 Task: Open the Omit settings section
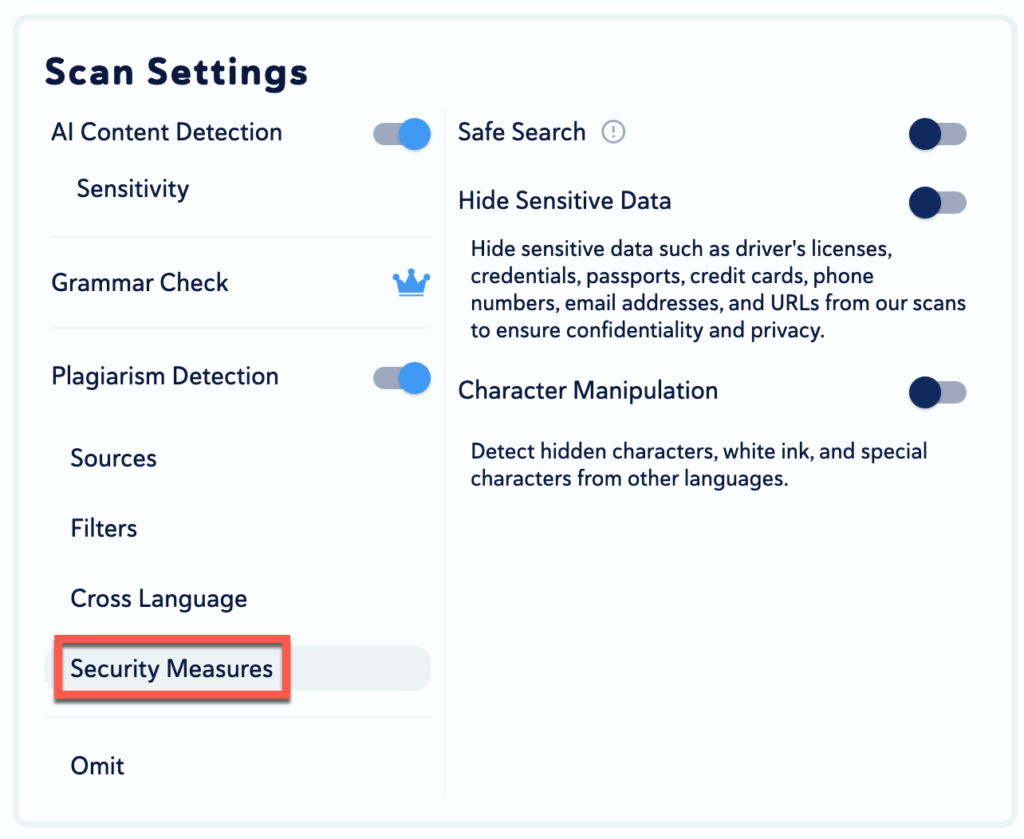pyautogui.click(x=98, y=766)
